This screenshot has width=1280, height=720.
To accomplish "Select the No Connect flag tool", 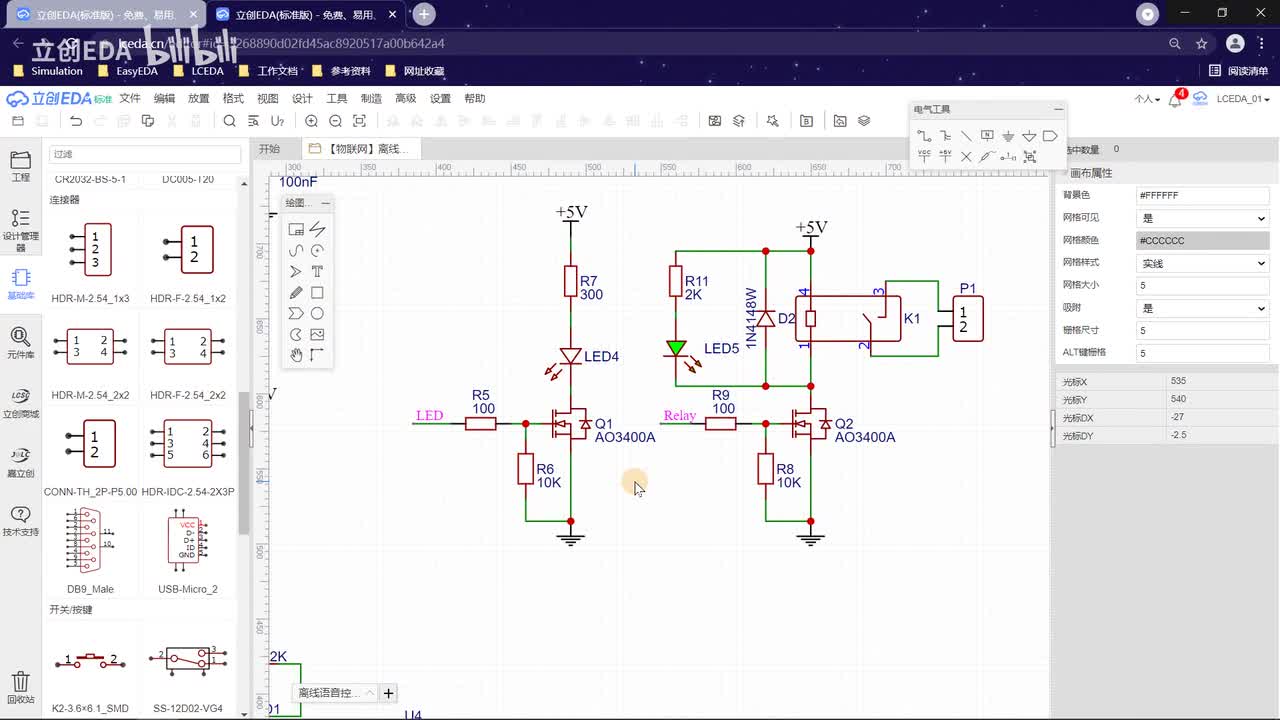I will click(x=966, y=157).
